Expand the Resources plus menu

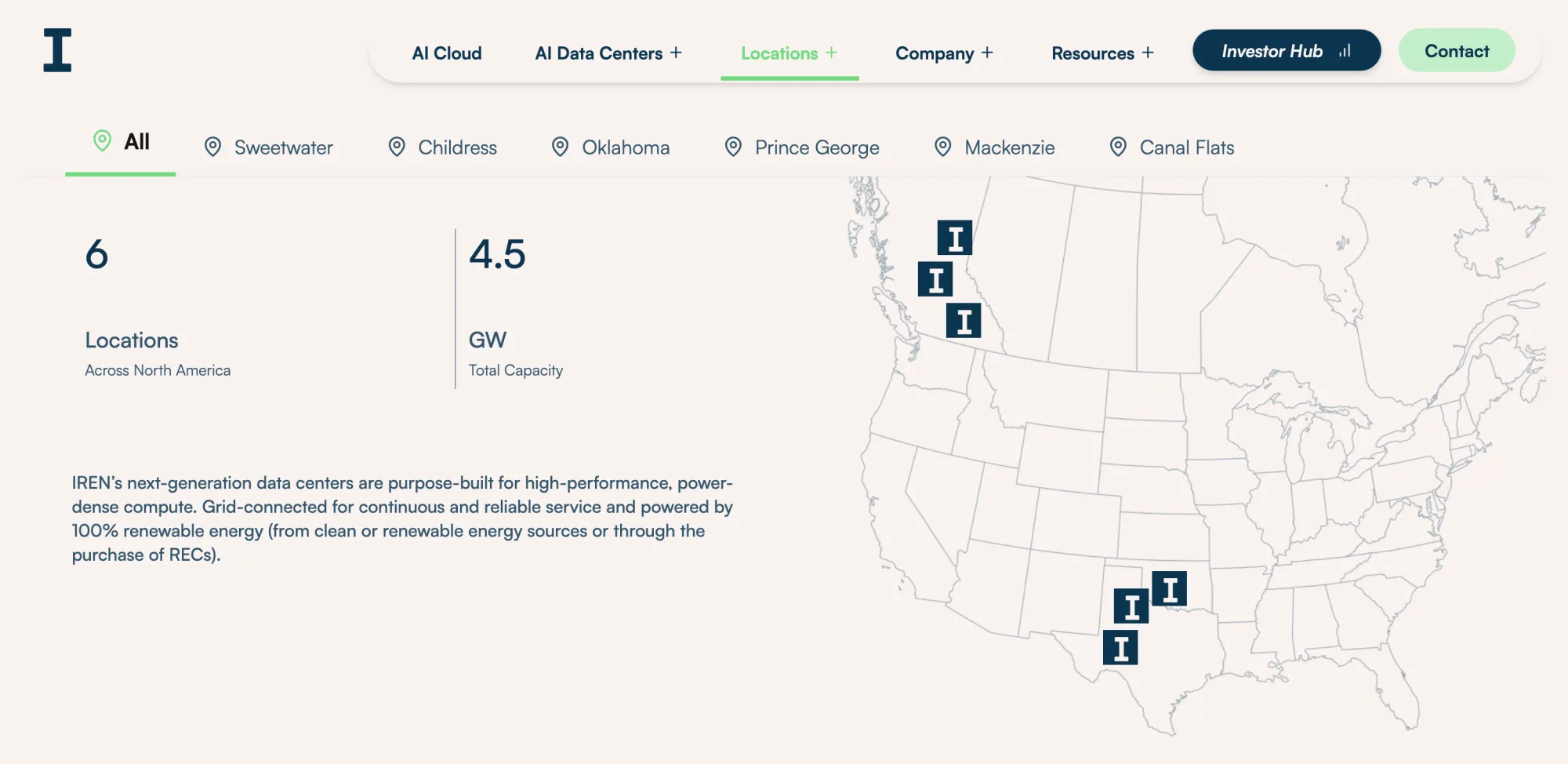(1148, 53)
